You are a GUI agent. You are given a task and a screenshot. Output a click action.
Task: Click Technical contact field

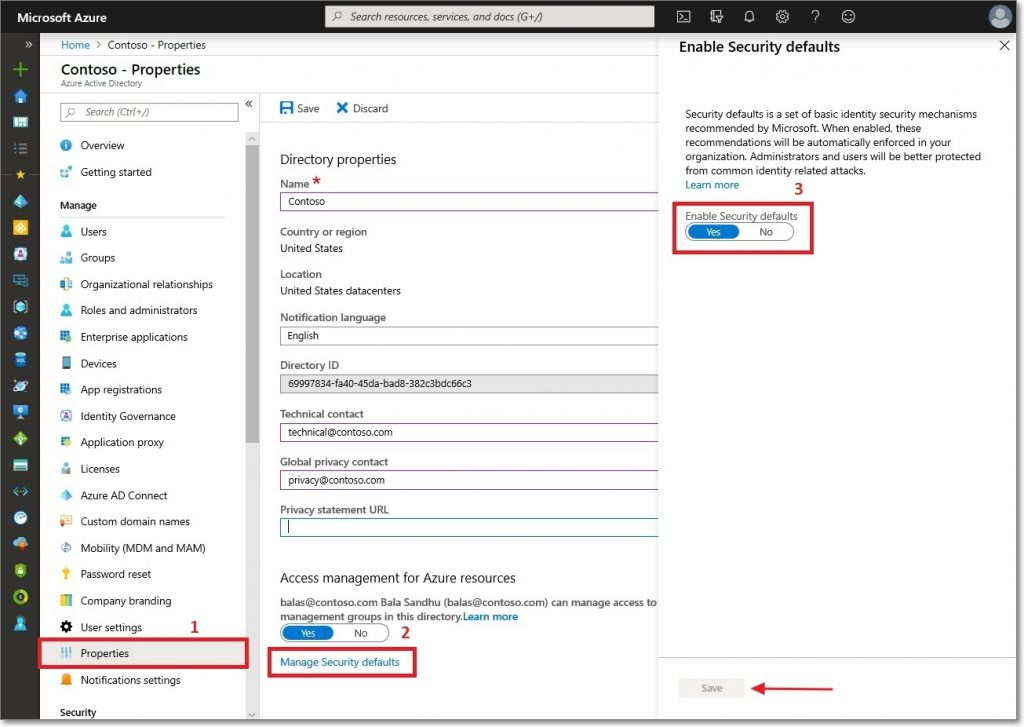[x=469, y=432]
